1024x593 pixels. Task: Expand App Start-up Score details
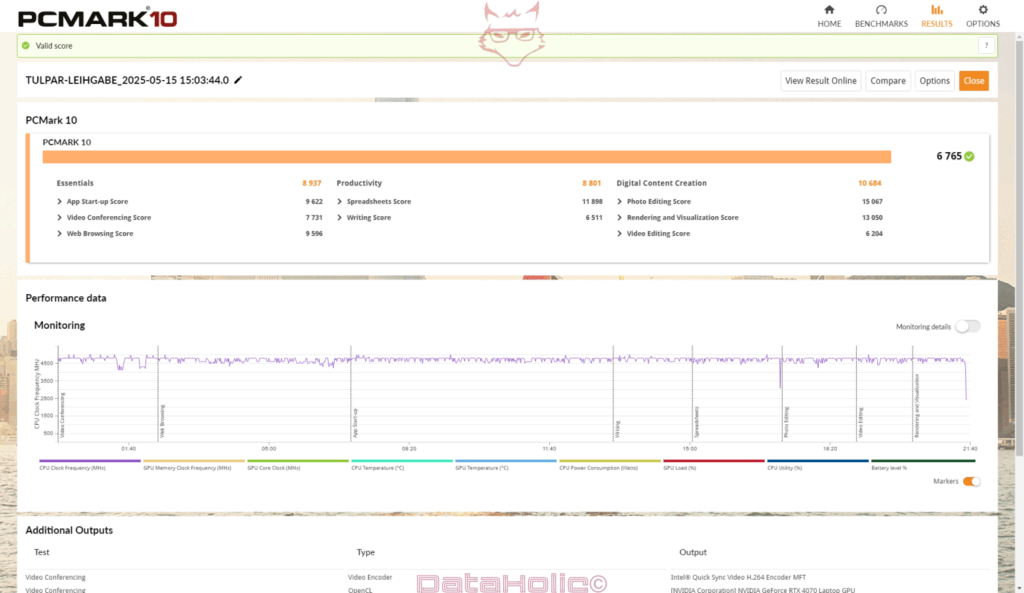click(59, 201)
